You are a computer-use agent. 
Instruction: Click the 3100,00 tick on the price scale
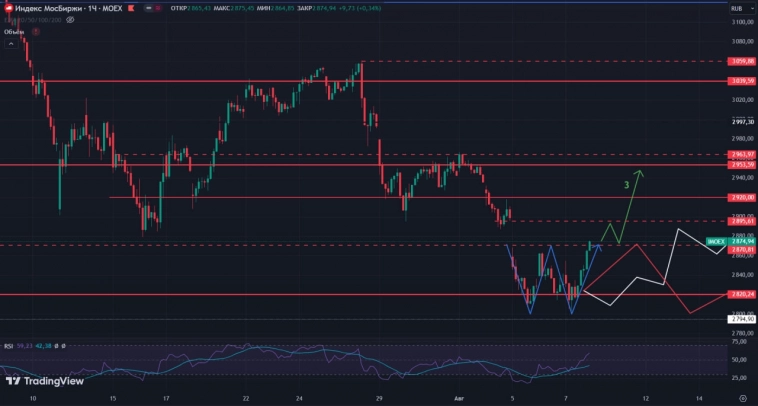(743, 22)
